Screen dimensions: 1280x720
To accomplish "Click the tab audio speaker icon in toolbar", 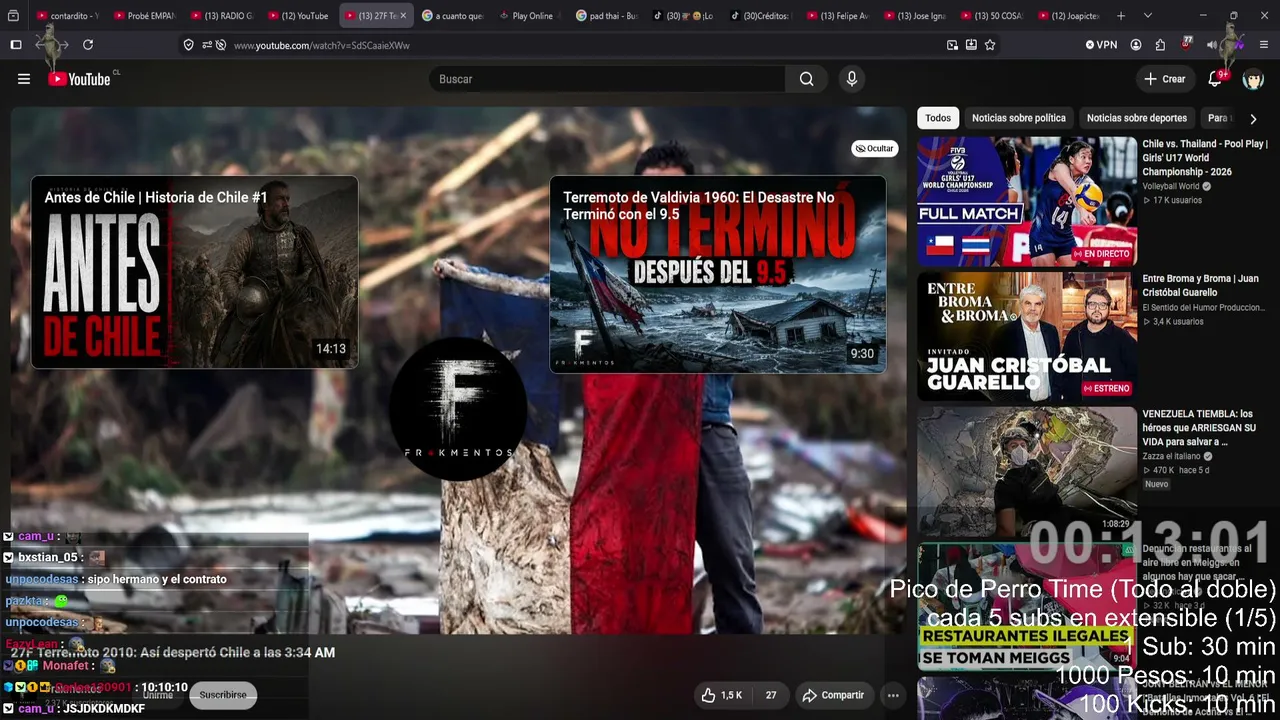I will pos(1212,45).
